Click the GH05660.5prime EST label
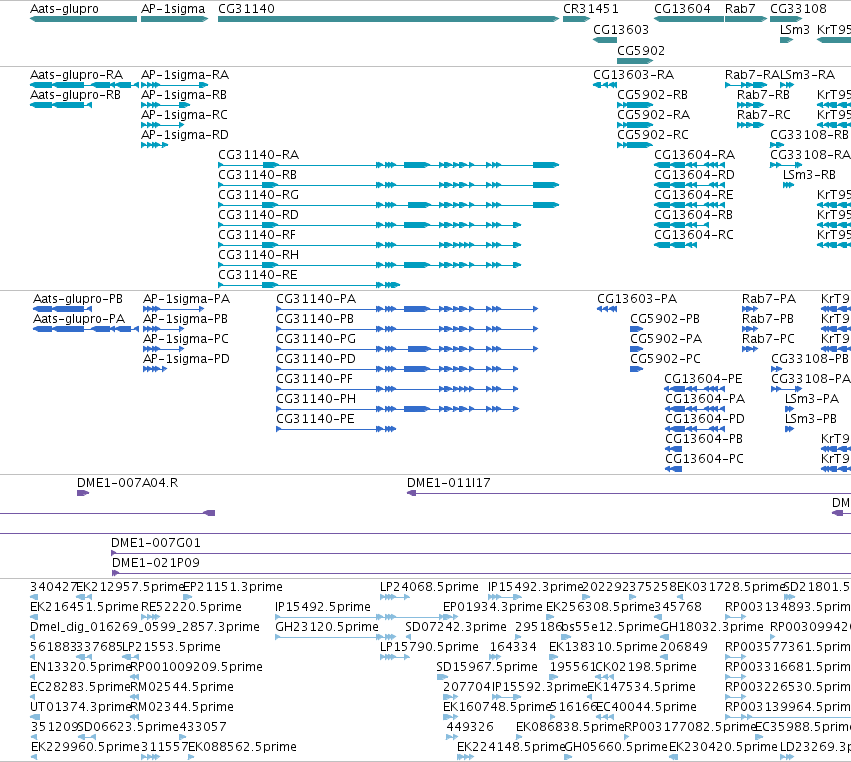 [x=617, y=747]
